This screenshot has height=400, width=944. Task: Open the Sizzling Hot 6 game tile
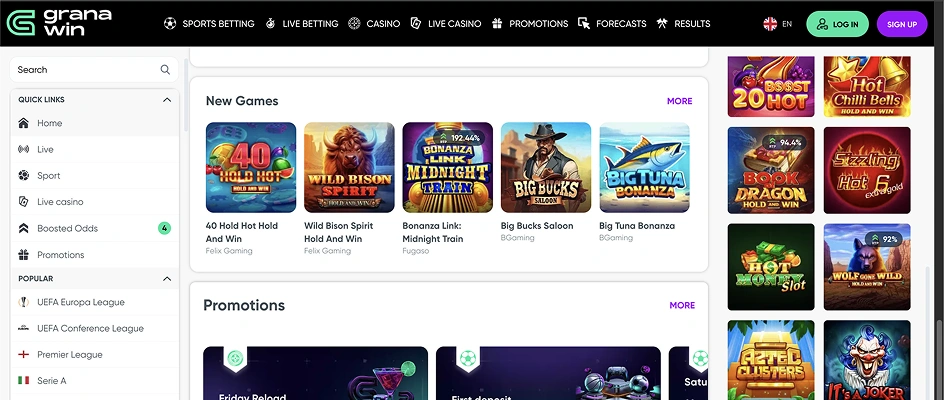(x=867, y=170)
